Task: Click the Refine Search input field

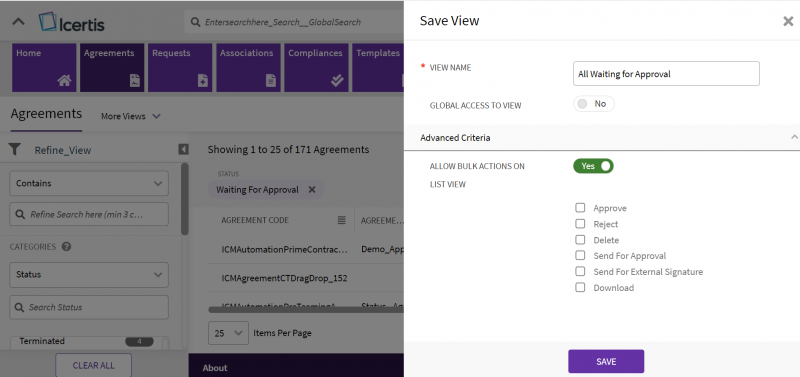Action: pyautogui.click(x=89, y=214)
